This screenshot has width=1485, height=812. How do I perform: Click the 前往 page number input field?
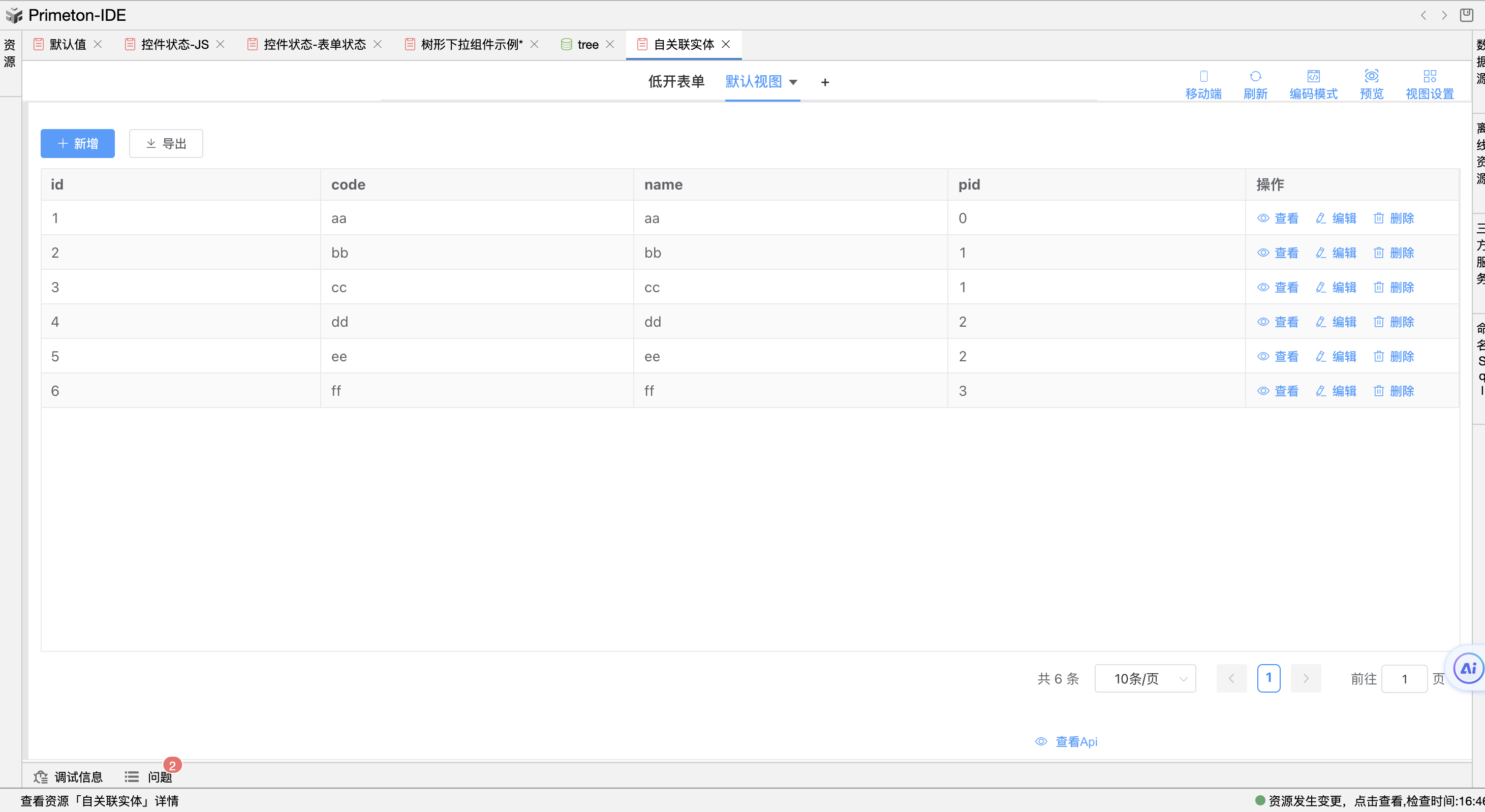1404,679
